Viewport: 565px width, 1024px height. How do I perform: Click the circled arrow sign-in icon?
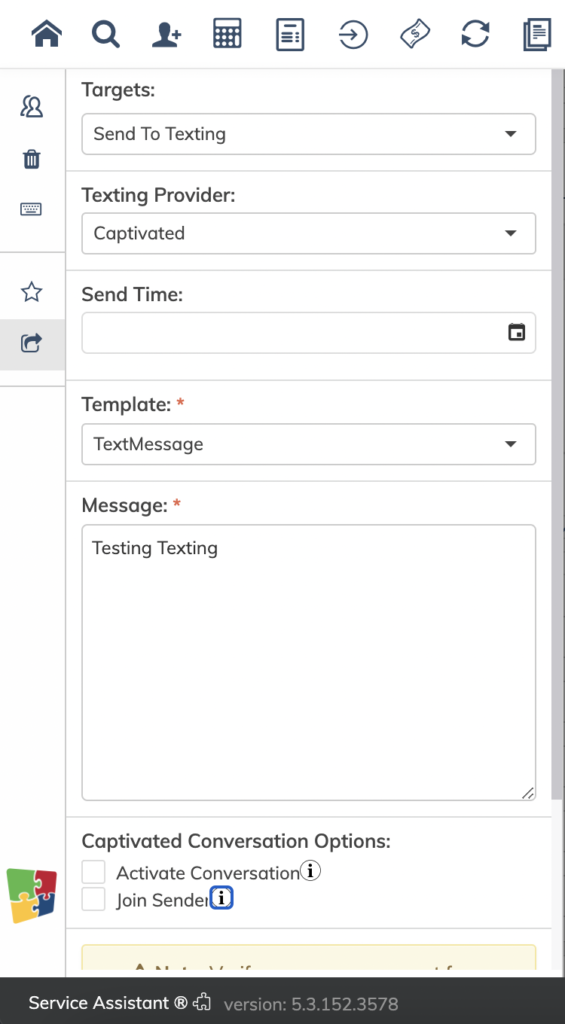[x=353, y=34]
